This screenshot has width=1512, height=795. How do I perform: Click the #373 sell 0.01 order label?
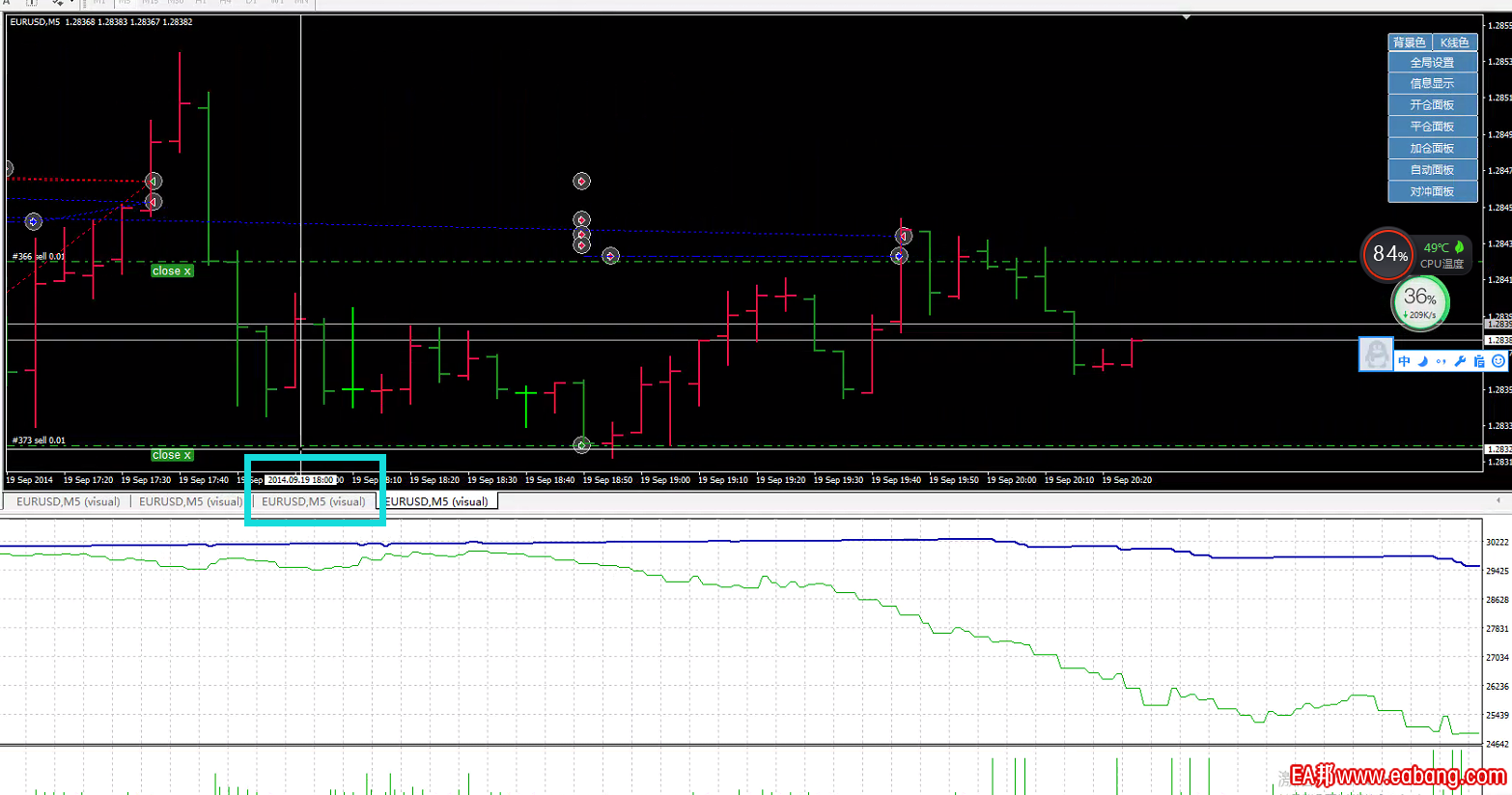click(39, 440)
